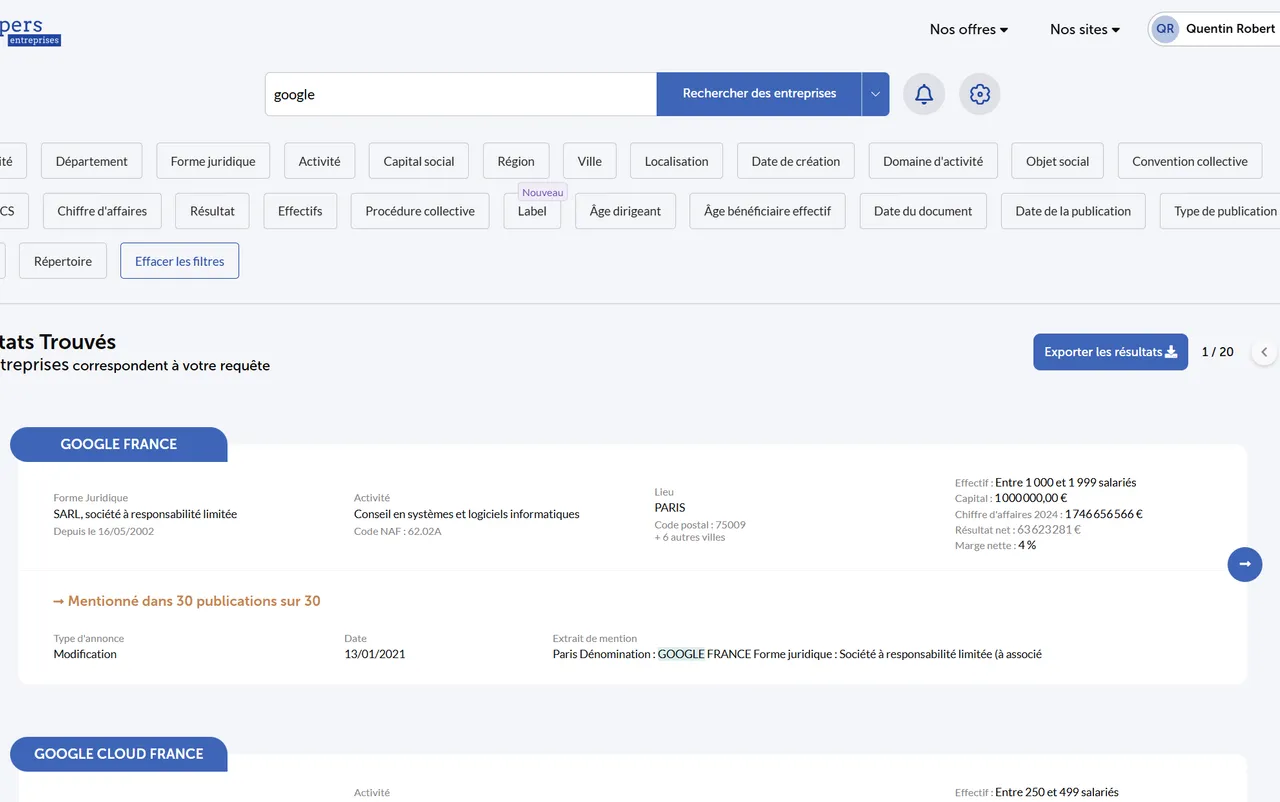Click 'Conseil en systèmes et logiciels informatiques'
The image size is (1280, 802).
(x=467, y=514)
